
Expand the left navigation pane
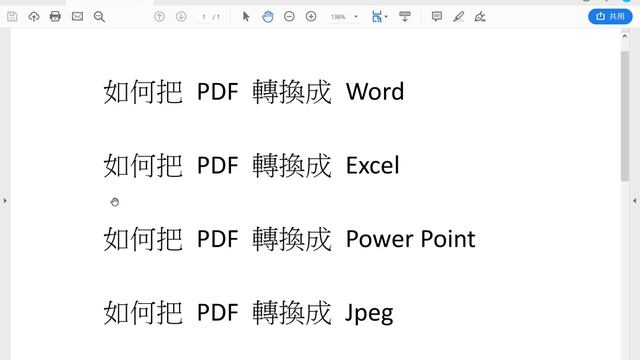[5, 201]
